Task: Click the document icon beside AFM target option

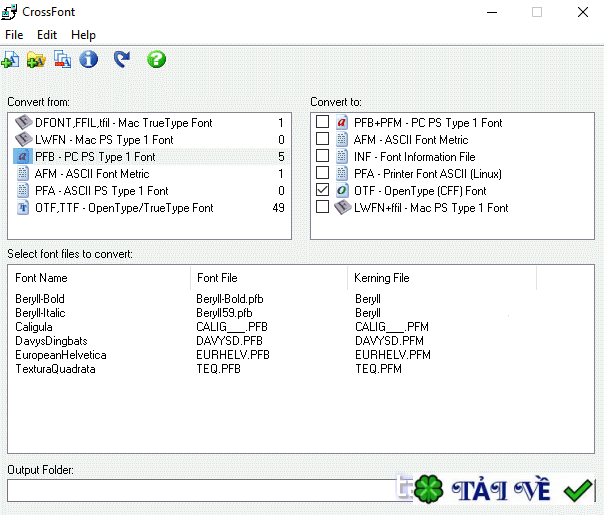Action: [342, 139]
